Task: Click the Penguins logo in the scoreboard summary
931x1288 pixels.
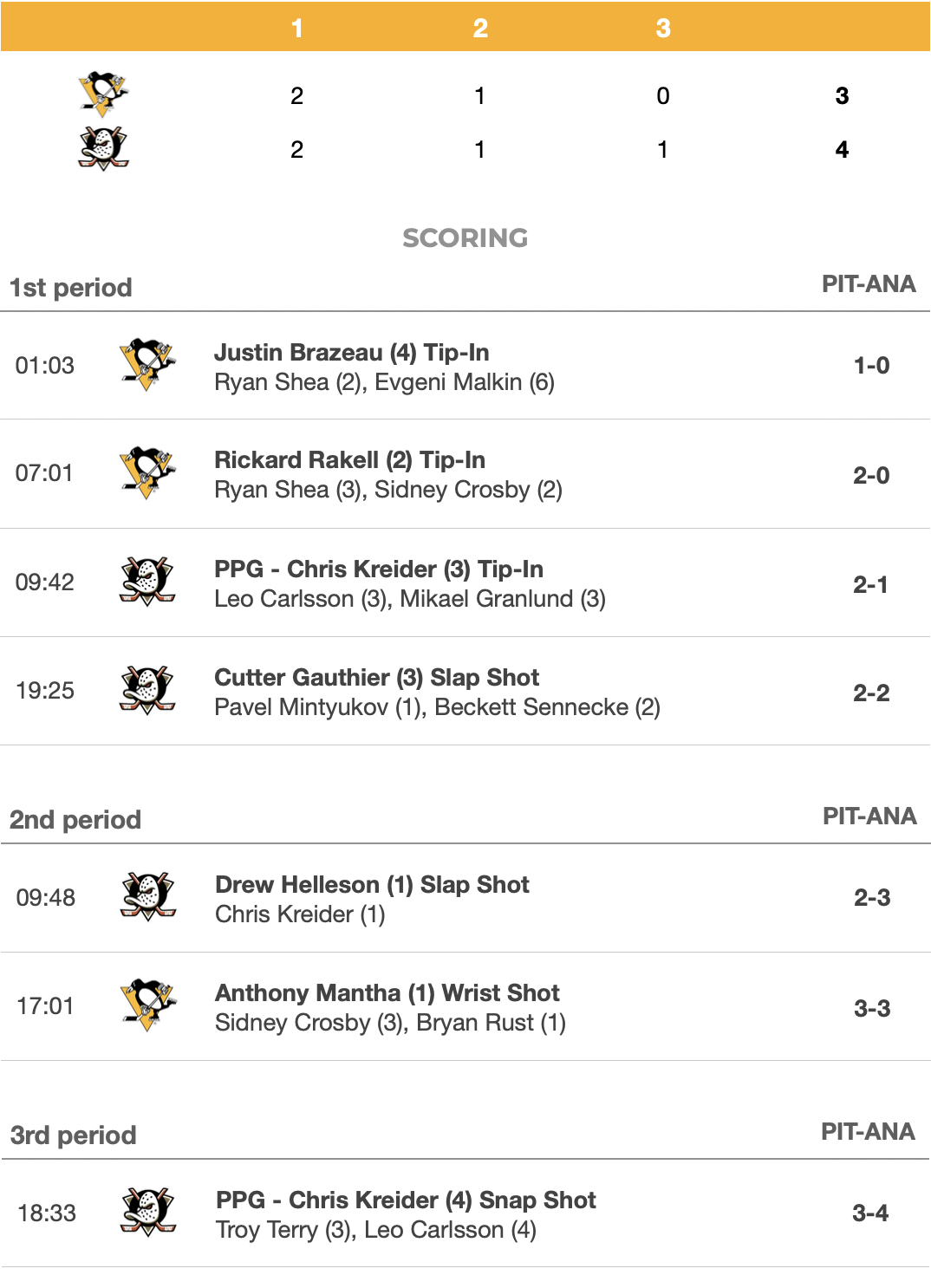Action: (103, 94)
